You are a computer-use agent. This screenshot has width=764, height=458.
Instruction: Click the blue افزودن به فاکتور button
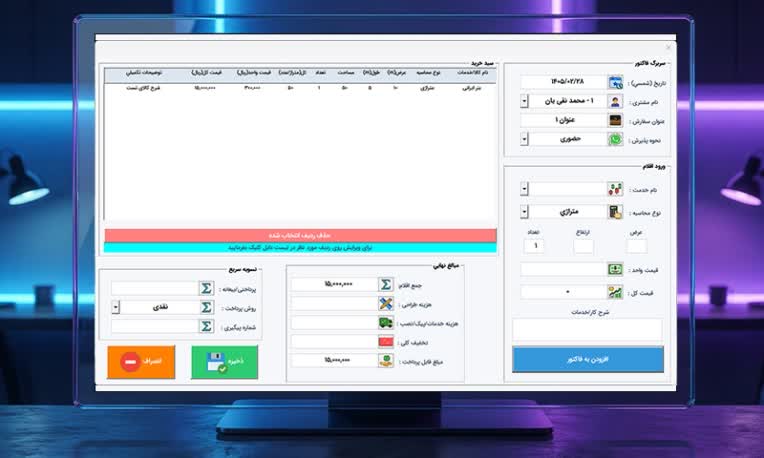click(x=588, y=360)
